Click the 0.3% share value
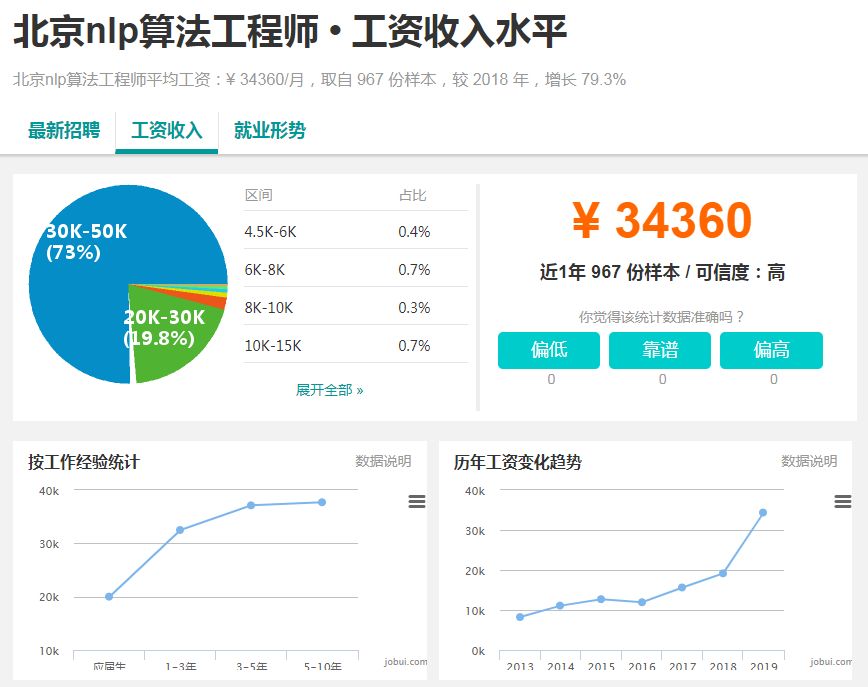 [x=414, y=308]
